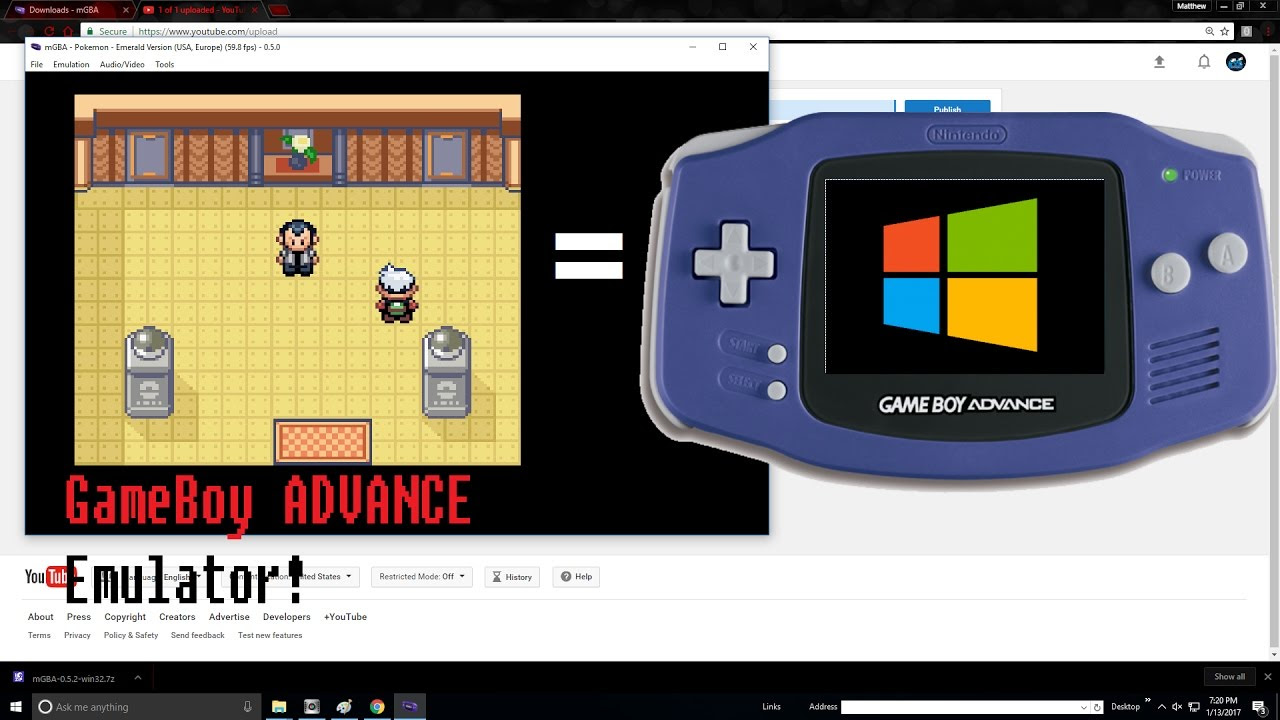Select the mGBA emulator icon in taskbar
The width and height of the screenshot is (1280, 720).
click(410, 706)
